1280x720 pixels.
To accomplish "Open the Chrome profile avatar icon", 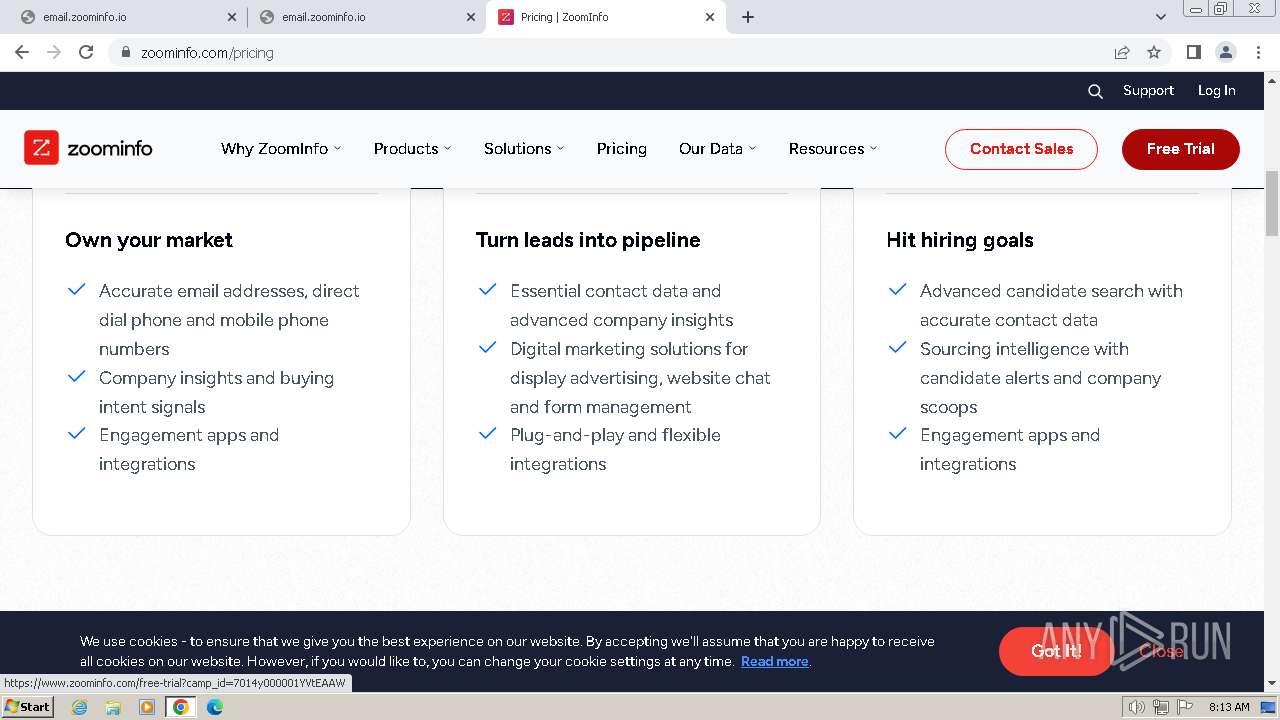I will (x=1225, y=52).
